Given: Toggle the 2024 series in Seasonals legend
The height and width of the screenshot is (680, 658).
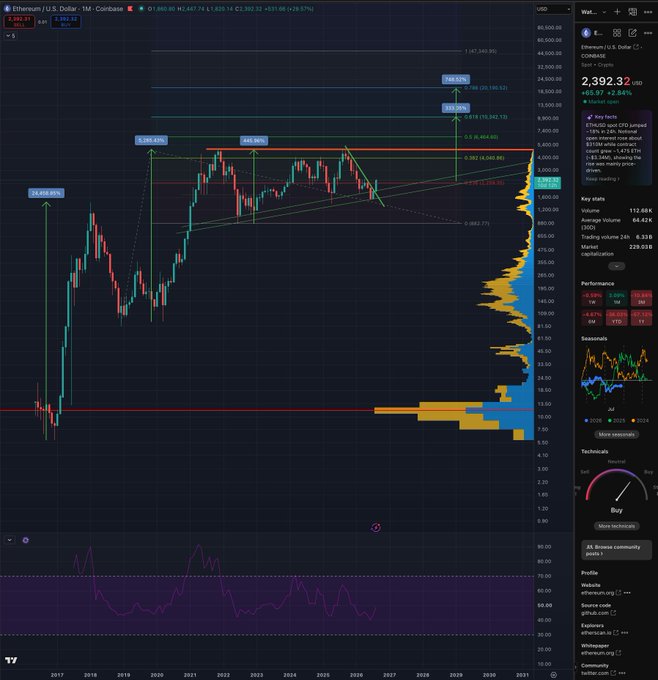Looking at the screenshot, I should tap(640, 421).
